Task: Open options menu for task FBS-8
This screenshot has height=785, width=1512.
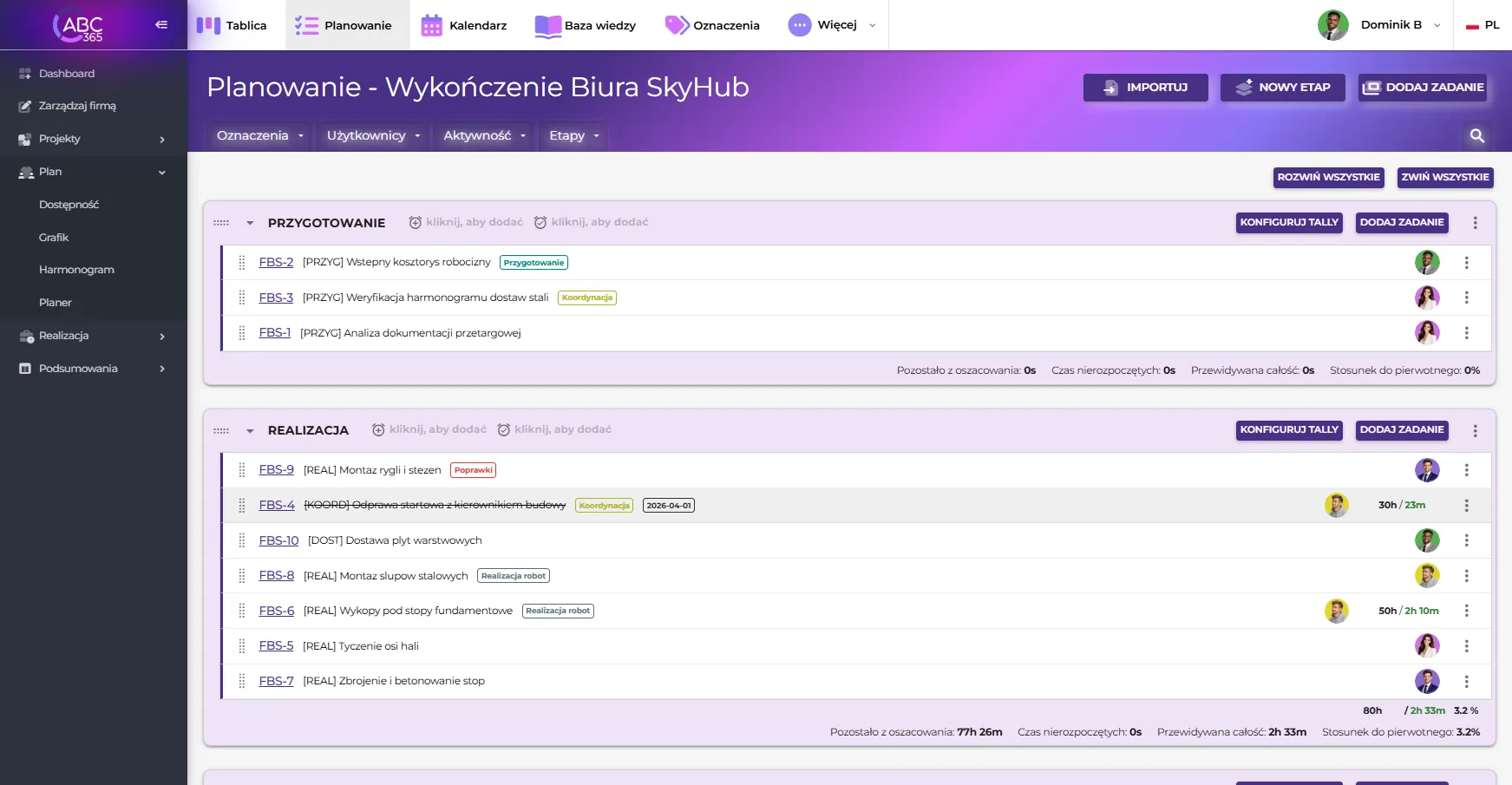Action: [1467, 576]
